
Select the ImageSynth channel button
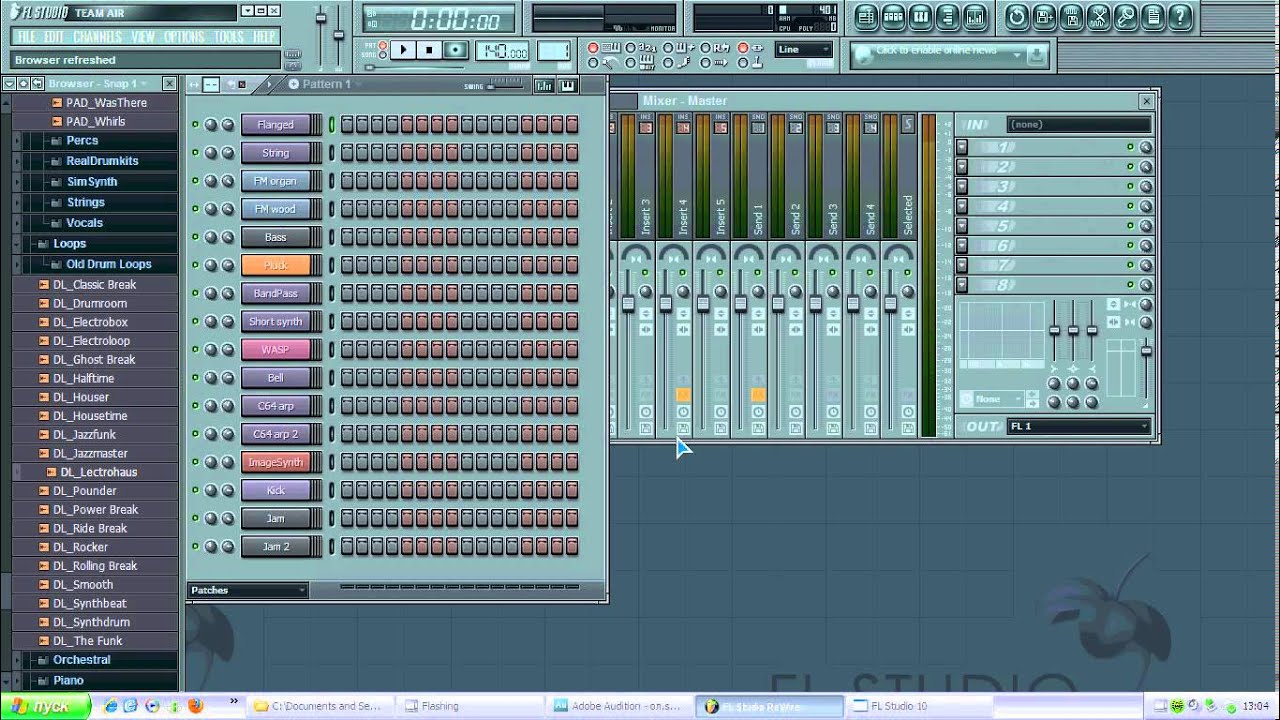coord(275,462)
